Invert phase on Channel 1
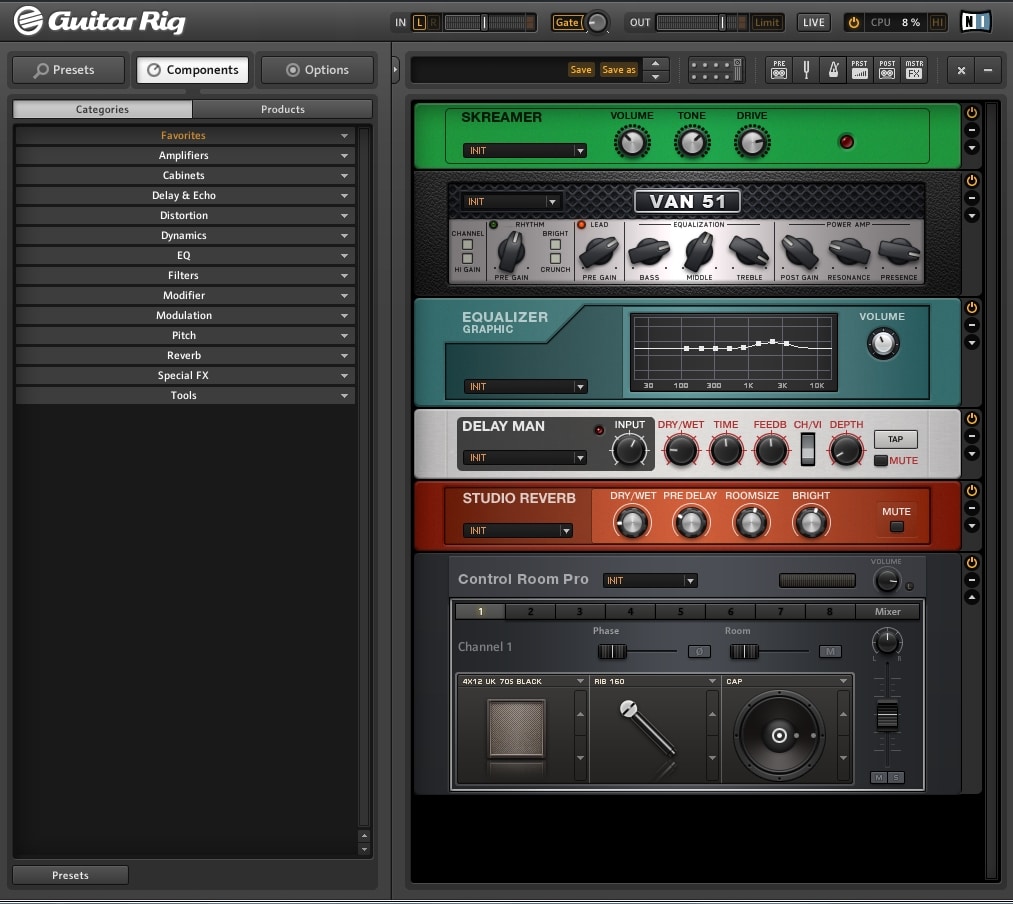 pyautogui.click(x=699, y=651)
